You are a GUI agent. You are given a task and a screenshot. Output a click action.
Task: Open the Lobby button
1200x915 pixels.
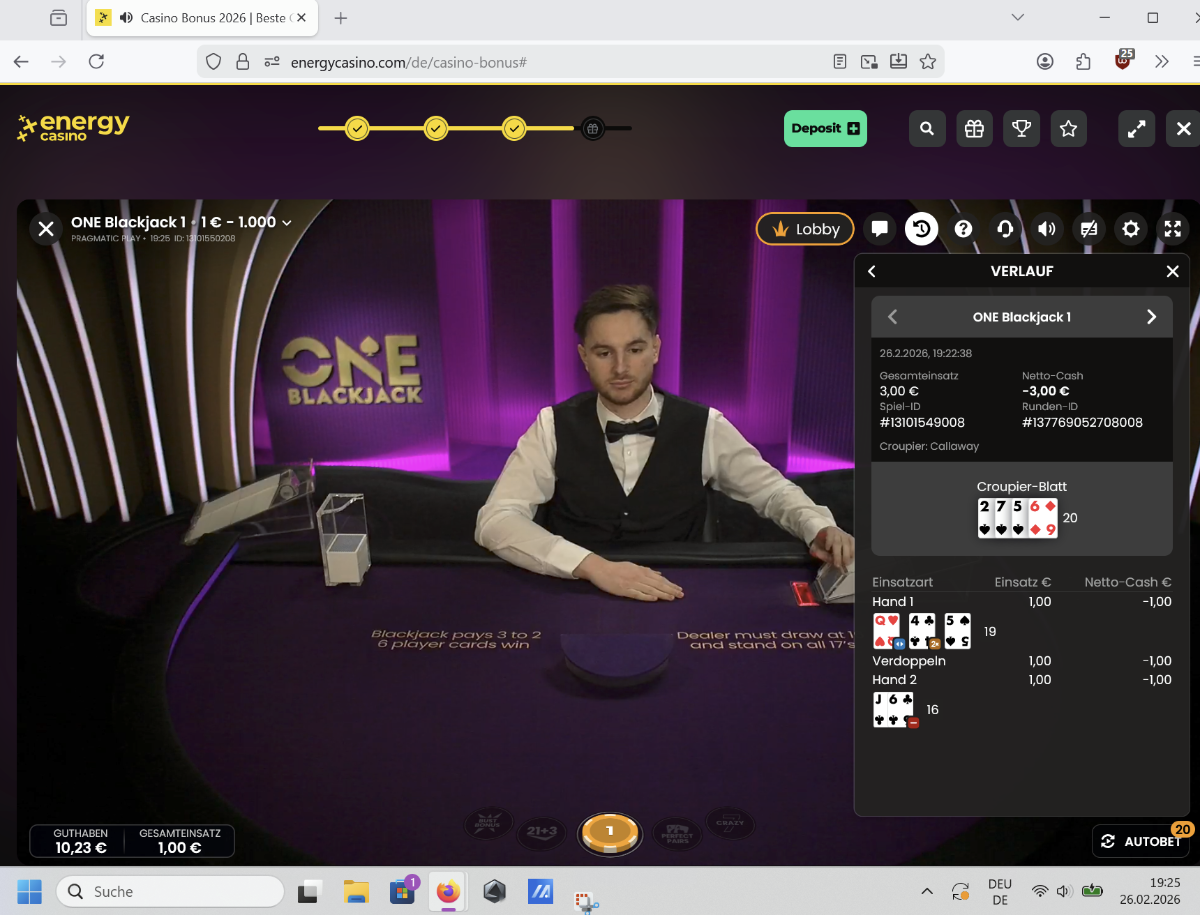click(x=805, y=229)
